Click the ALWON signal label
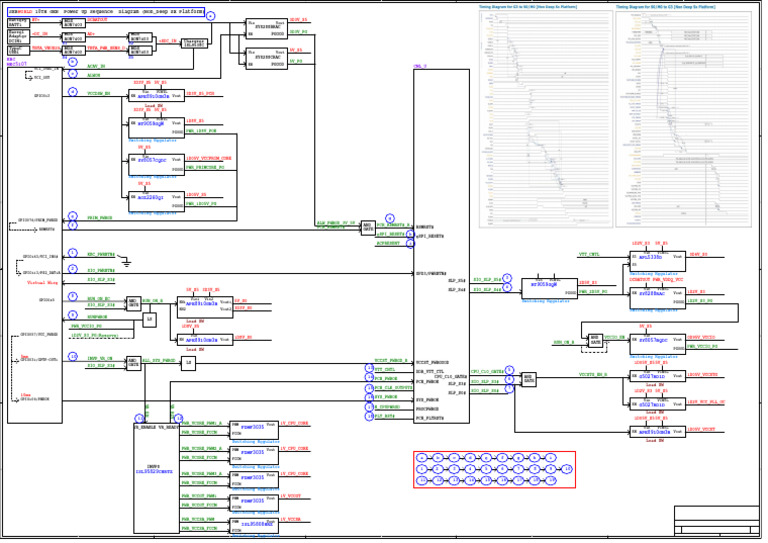The image size is (768, 543). click(x=94, y=75)
